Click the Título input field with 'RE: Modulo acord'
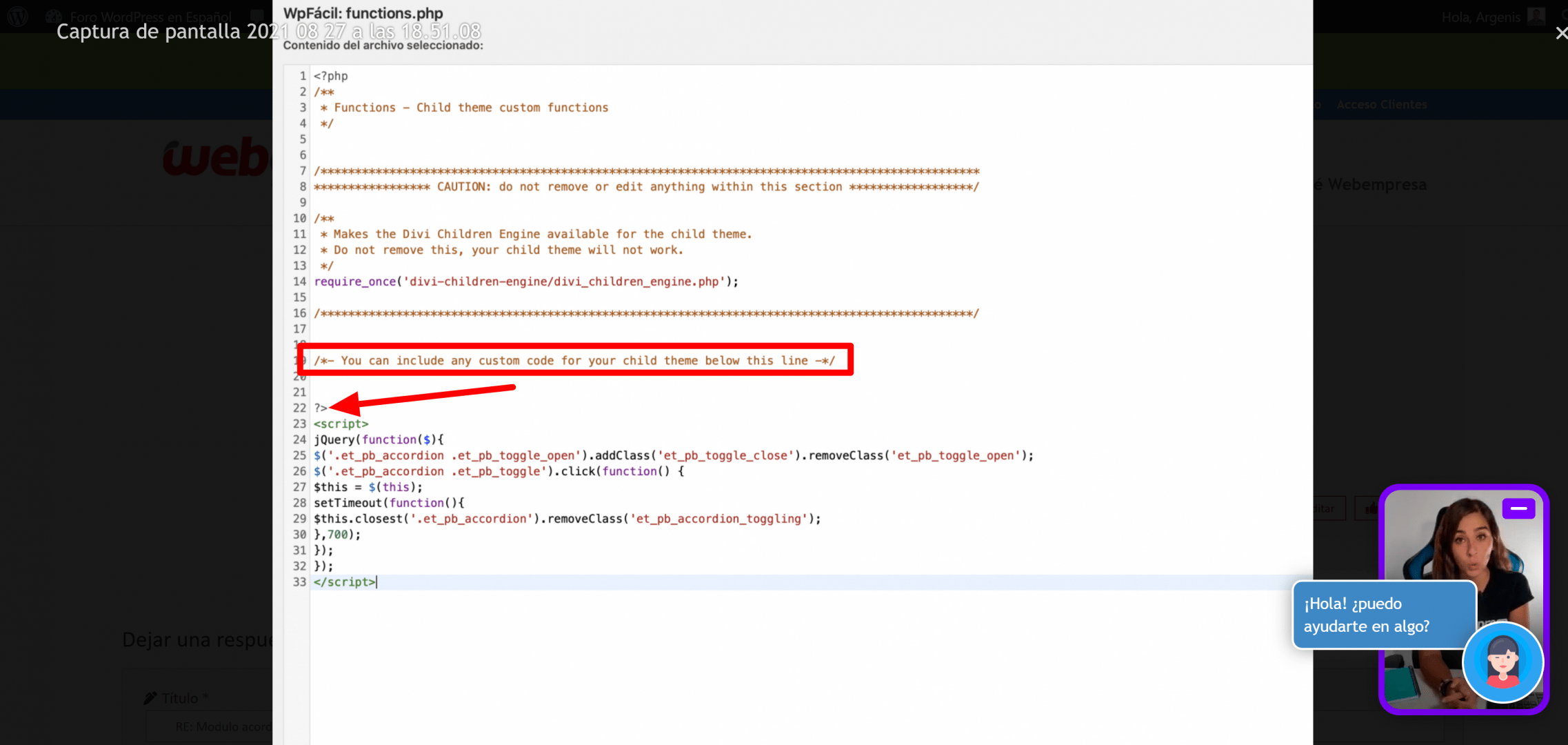Image resolution: width=1568 pixels, height=745 pixels. 210,726
